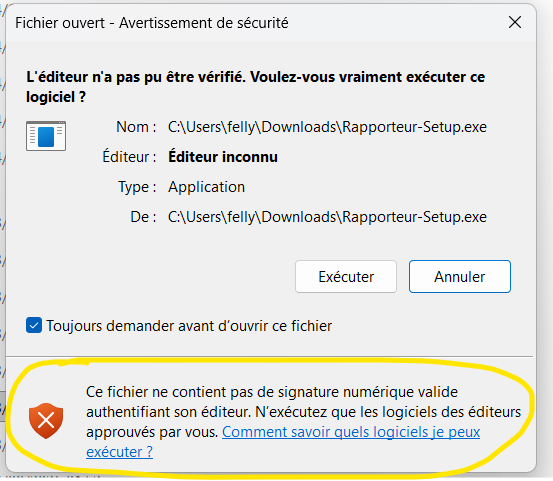Click the Éditeur inconnu text
This screenshot has width=553, height=481.
click(x=223, y=157)
